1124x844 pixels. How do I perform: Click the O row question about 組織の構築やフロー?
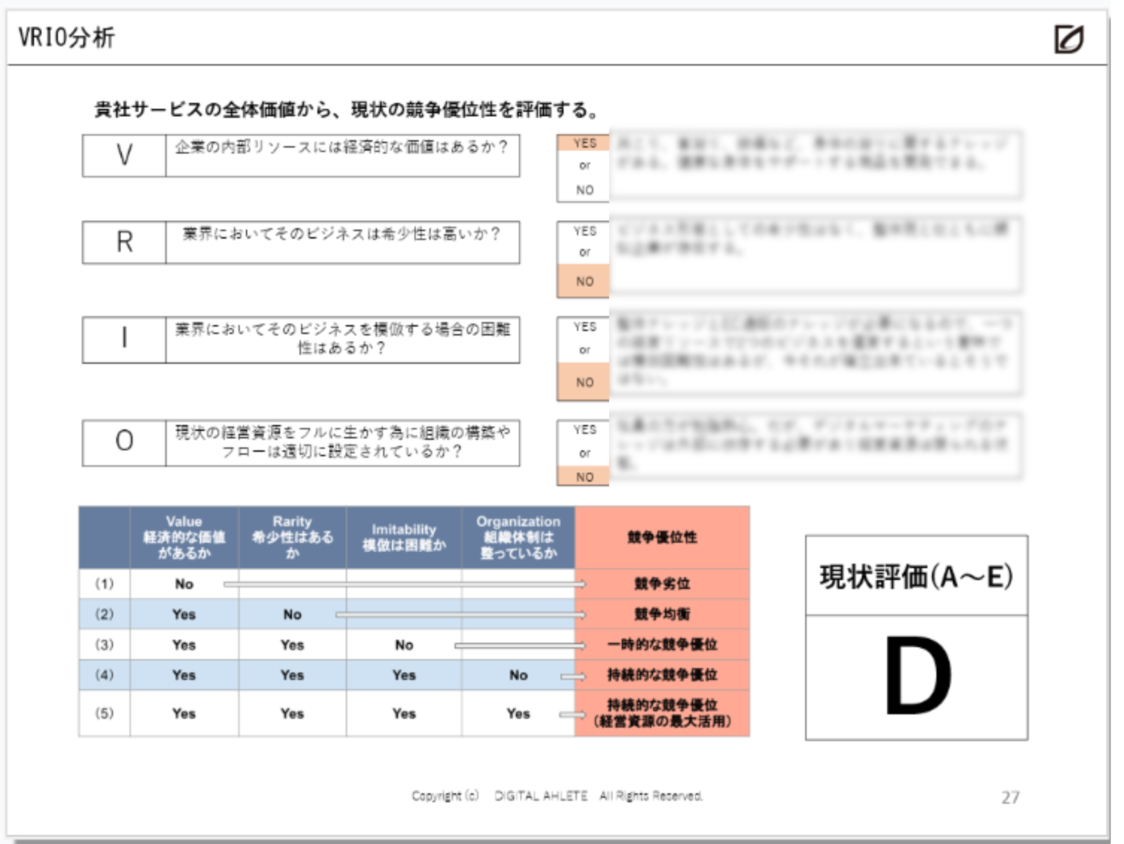click(343, 442)
